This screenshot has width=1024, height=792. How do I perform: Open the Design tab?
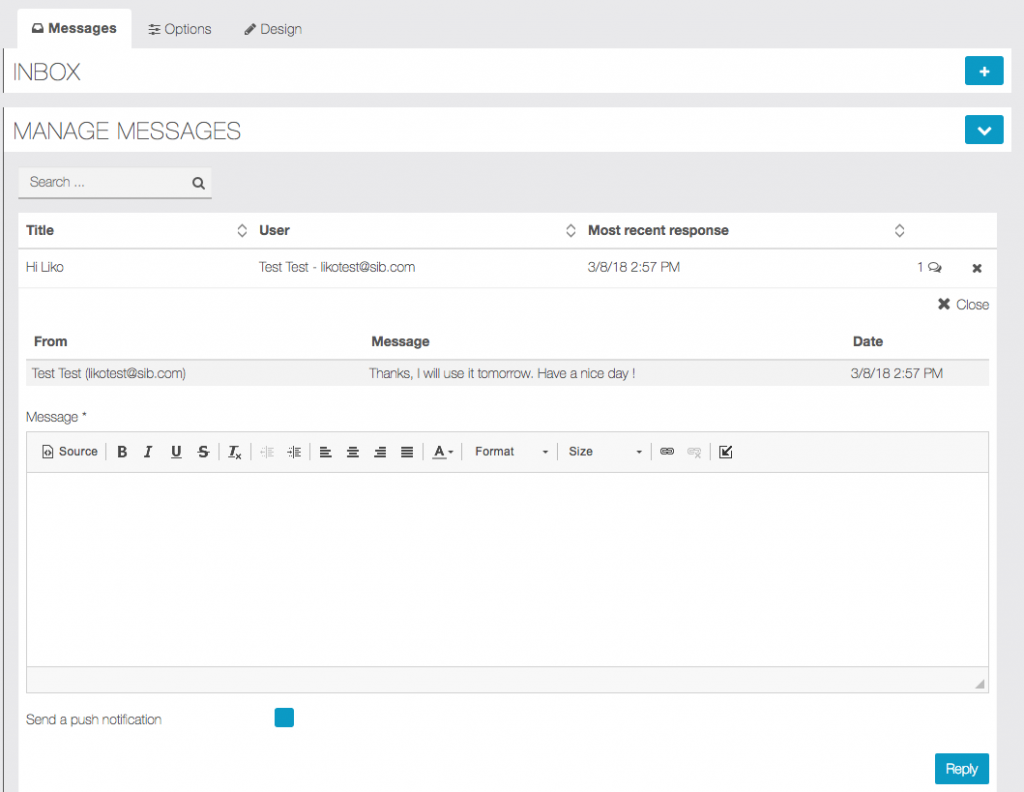pos(272,29)
